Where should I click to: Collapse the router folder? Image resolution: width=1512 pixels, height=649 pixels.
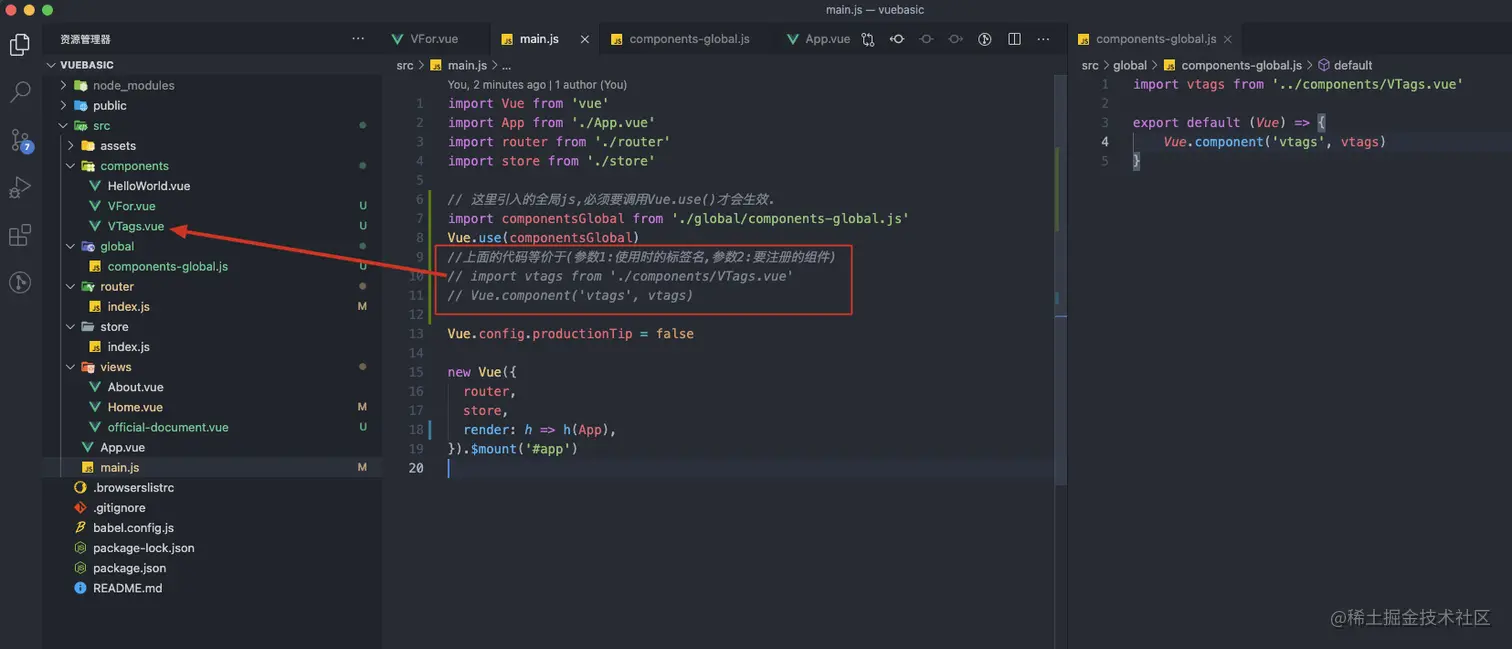[x=117, y=286]
